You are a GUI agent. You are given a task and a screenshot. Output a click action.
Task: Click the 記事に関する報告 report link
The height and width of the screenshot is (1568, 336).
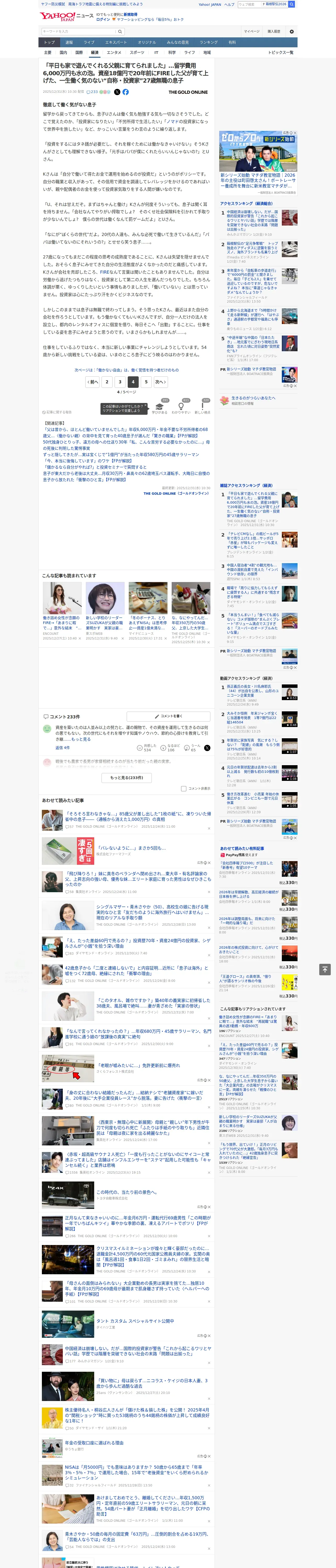57,412
